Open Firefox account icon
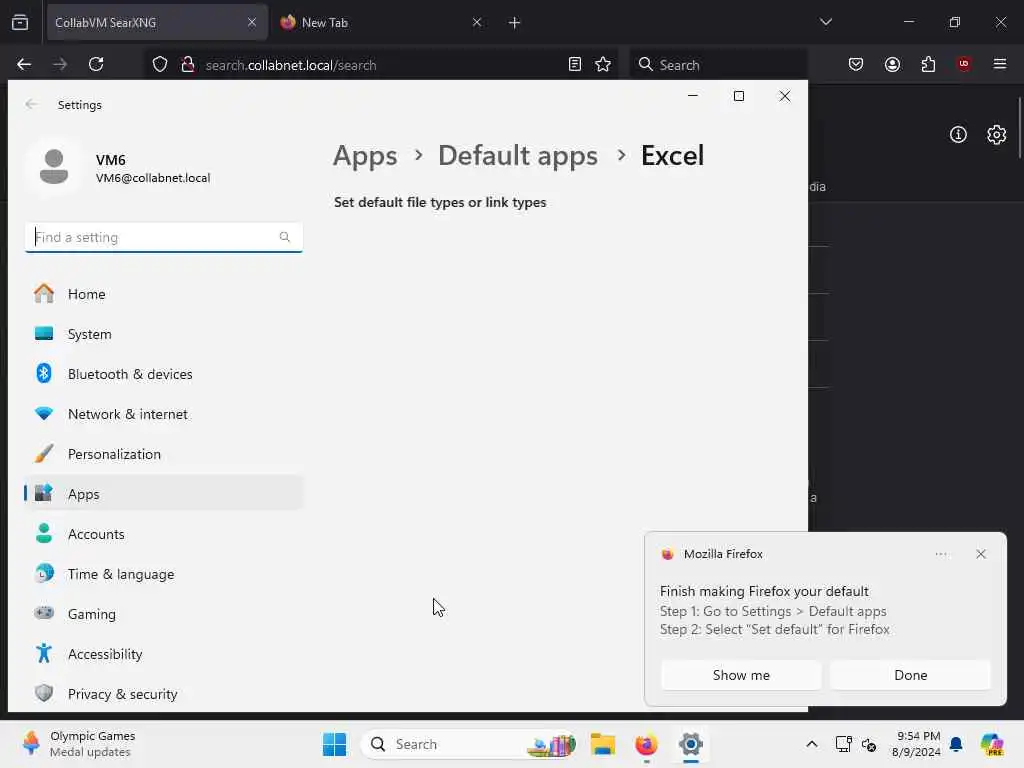Image resolution: width=1024 pixels, height=768 pixels. pyautogui.click(x=892, y=64)
